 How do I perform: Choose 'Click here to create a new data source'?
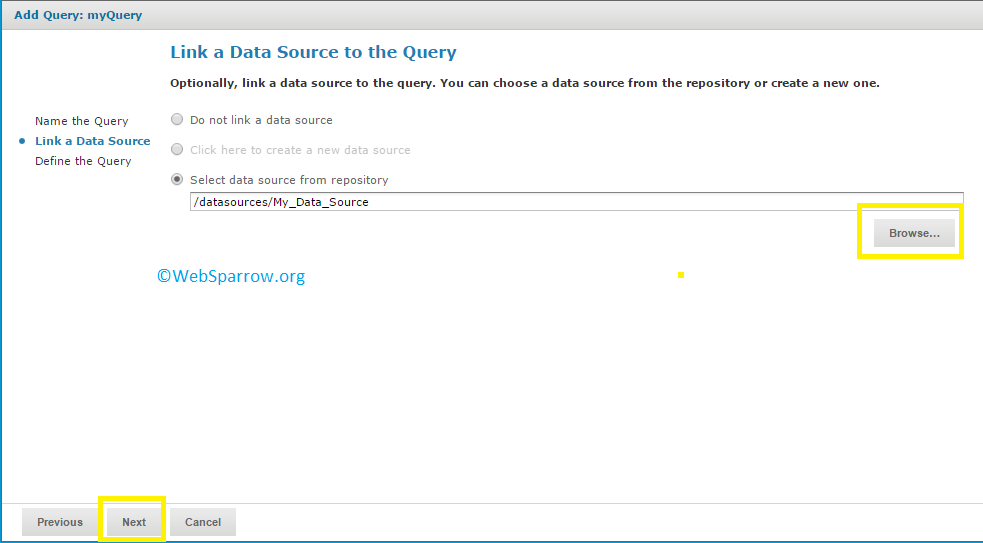pyautogui.click(x=177, y=149)
